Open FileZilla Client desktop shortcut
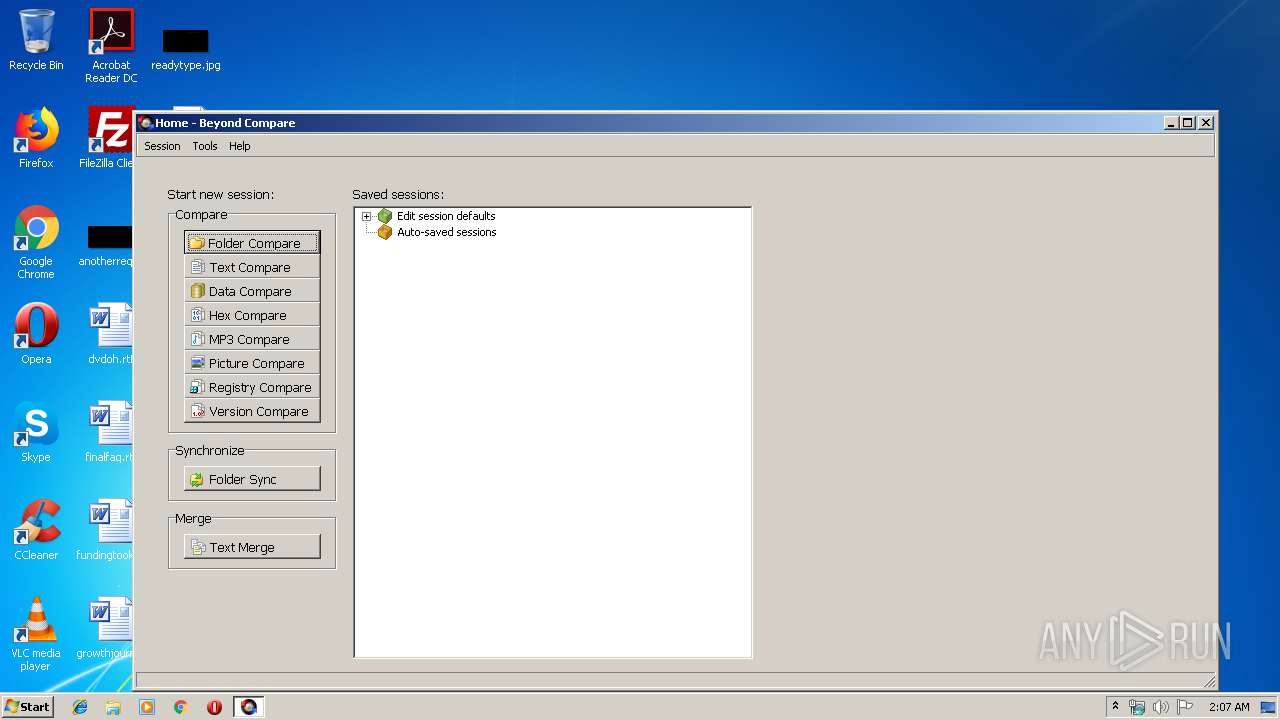This screenshot has width=1280, height=720. pyautogui.click(x=108, y=137)
